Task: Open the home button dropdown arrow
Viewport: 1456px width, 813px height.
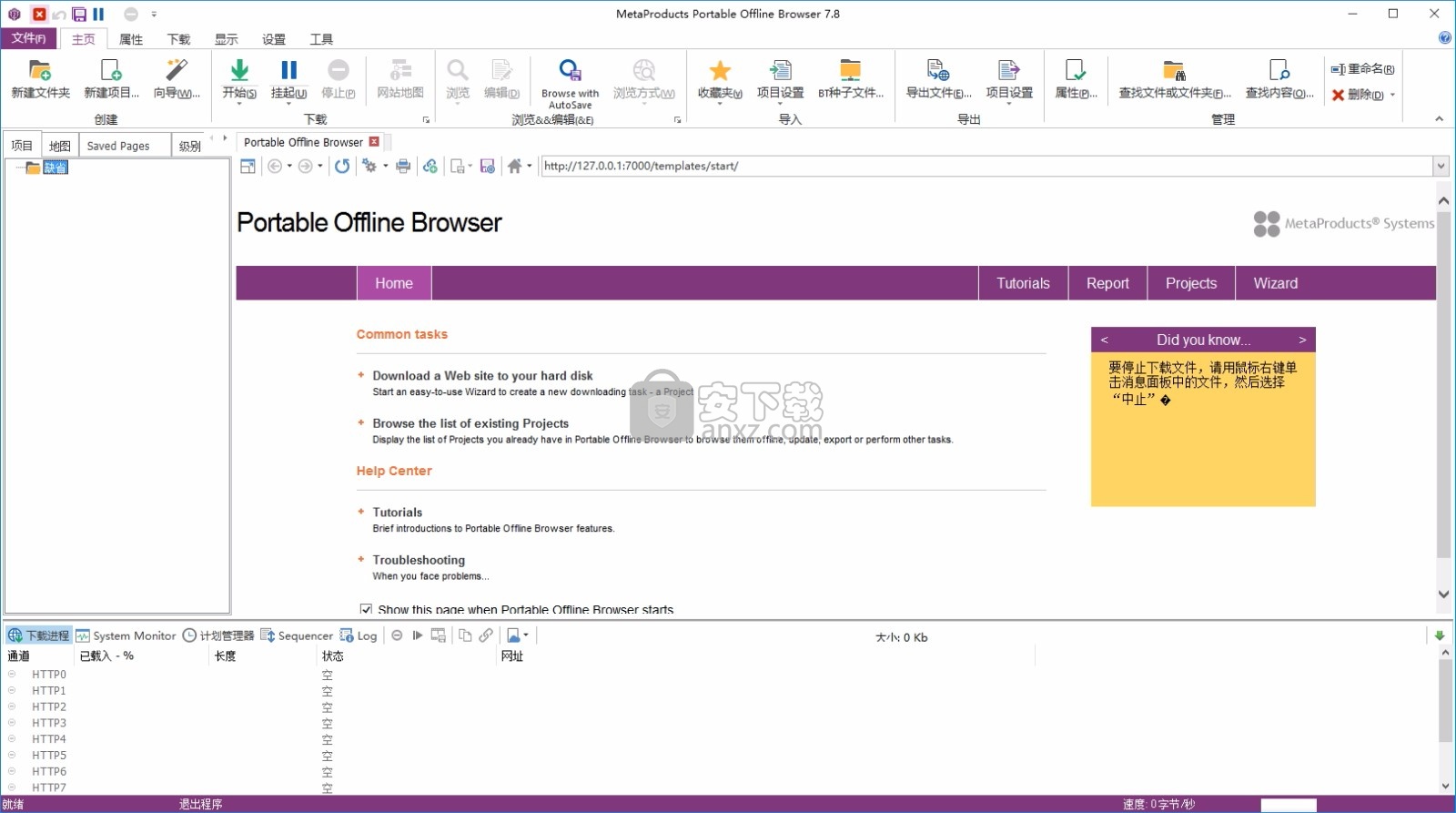Action: pyautogui.click(x=529, y=166)
